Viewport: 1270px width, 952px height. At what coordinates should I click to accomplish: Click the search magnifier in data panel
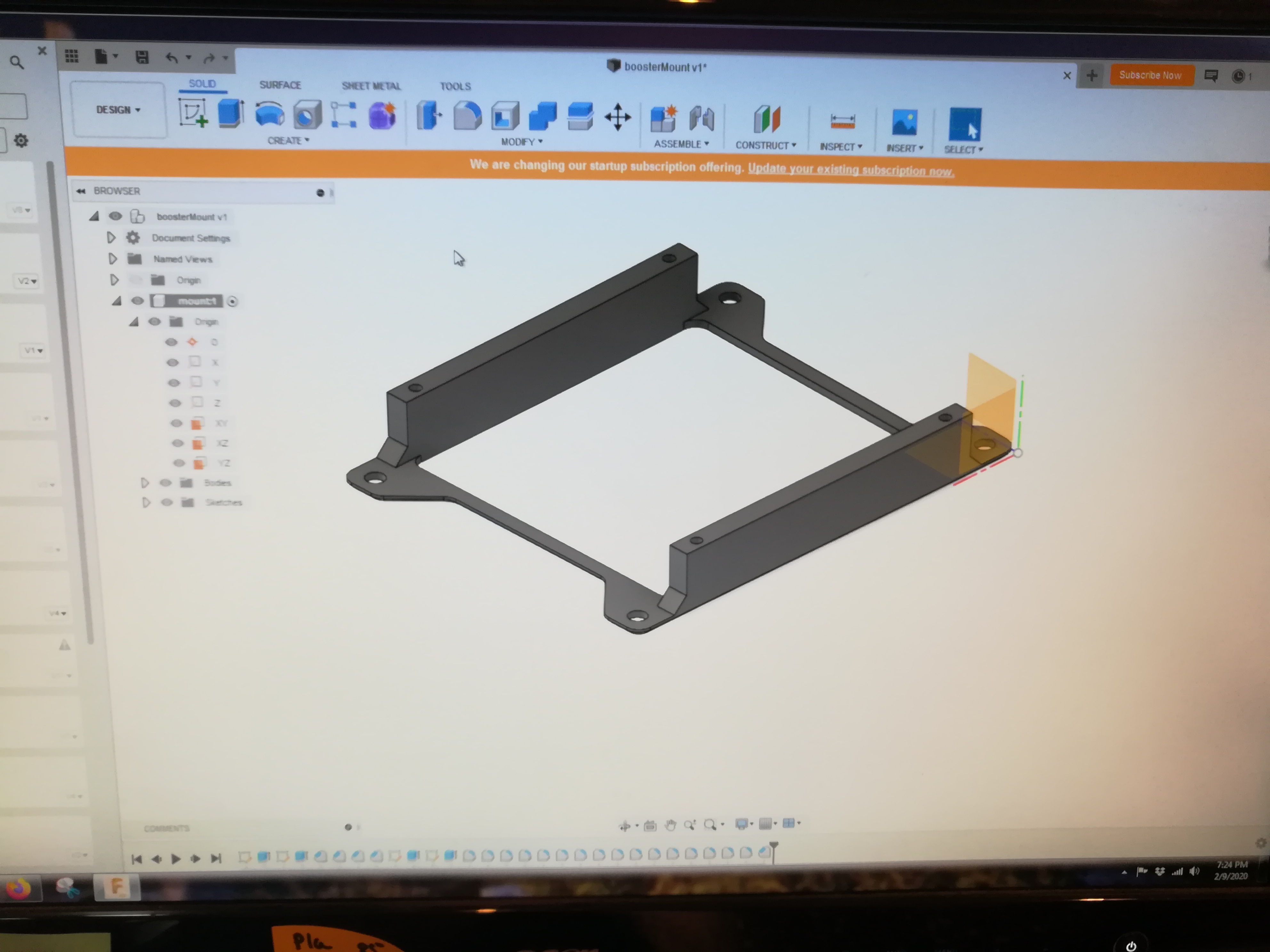pos(17,62)
